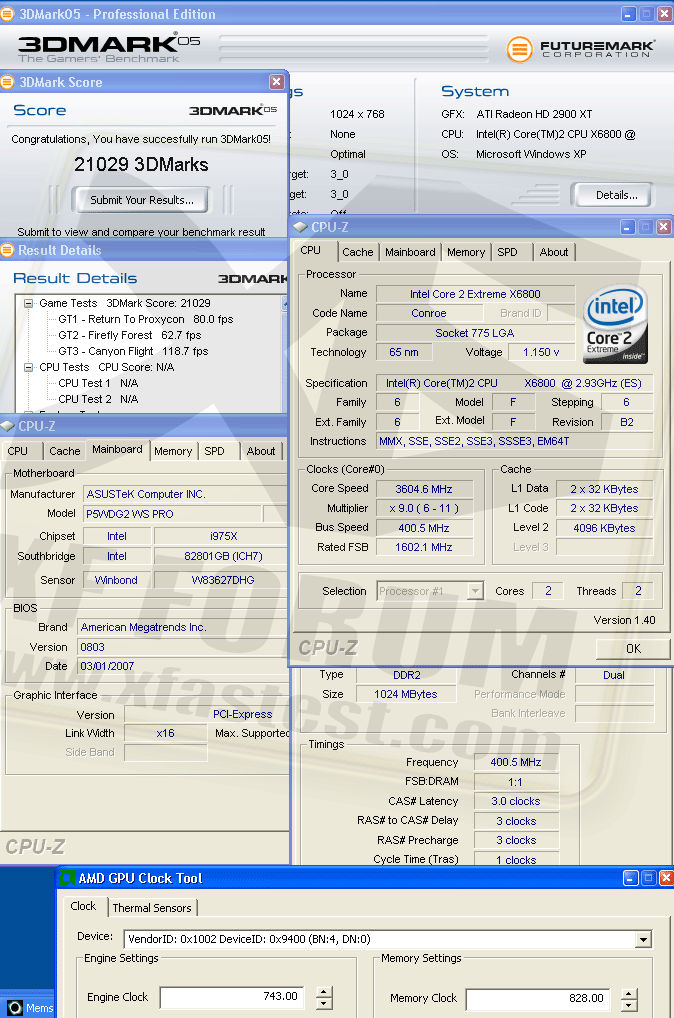This screenshot has height=1018, width=674.
Task: Decrease Engine Clock with down arrow
Action: pyautogui.click(x=324, y=1003)
